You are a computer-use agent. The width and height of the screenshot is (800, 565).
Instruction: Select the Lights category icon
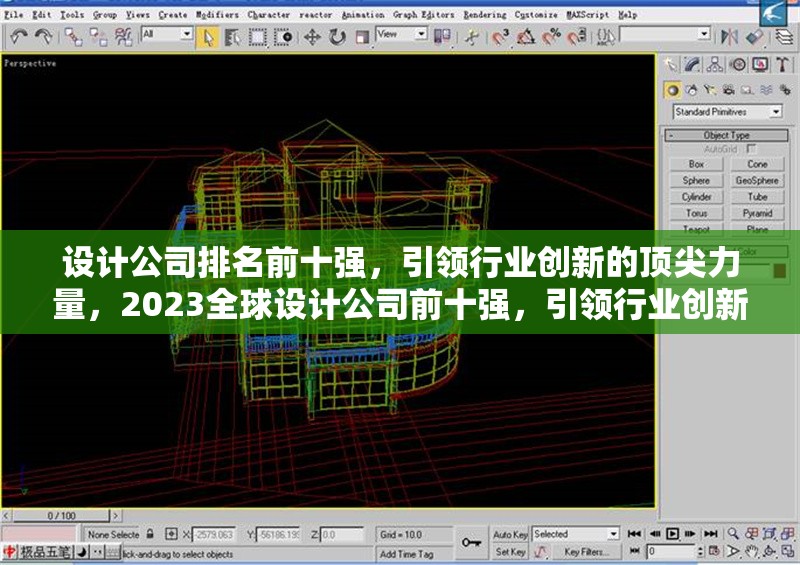tap(711, 89)
